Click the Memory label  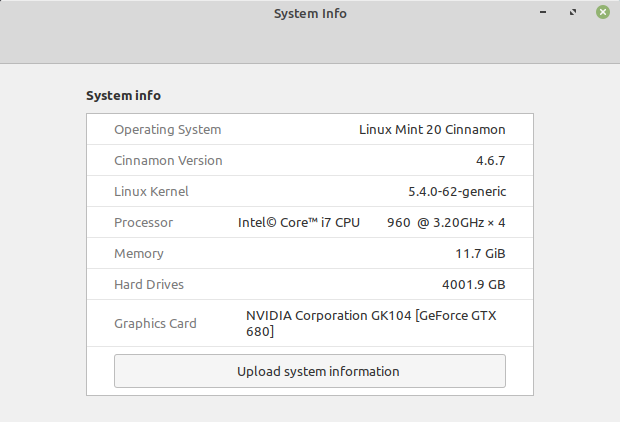tap(139, 253)
